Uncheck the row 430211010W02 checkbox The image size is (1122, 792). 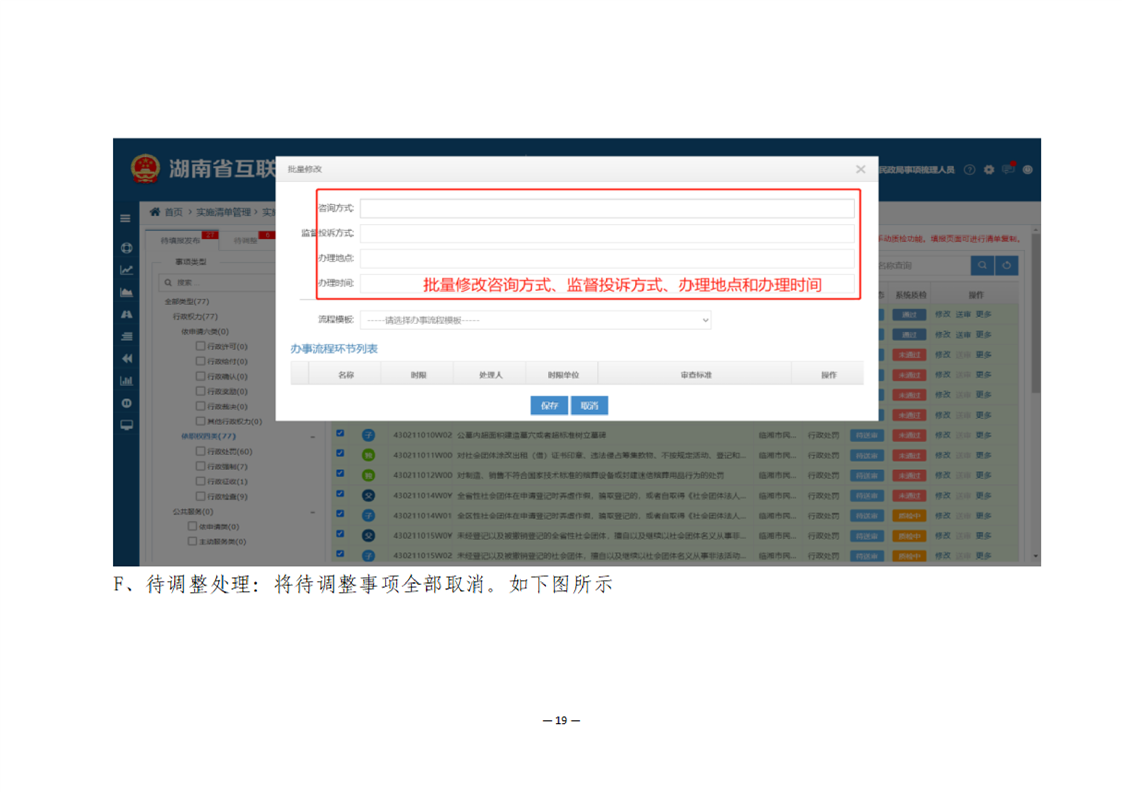pos(340,435)
